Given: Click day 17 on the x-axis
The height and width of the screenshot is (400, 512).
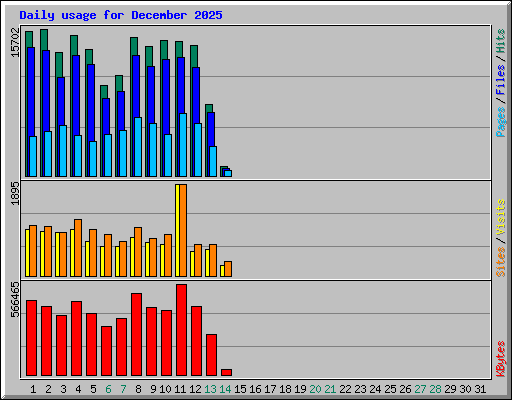Looking at the screenshot, I should (270, 389).
